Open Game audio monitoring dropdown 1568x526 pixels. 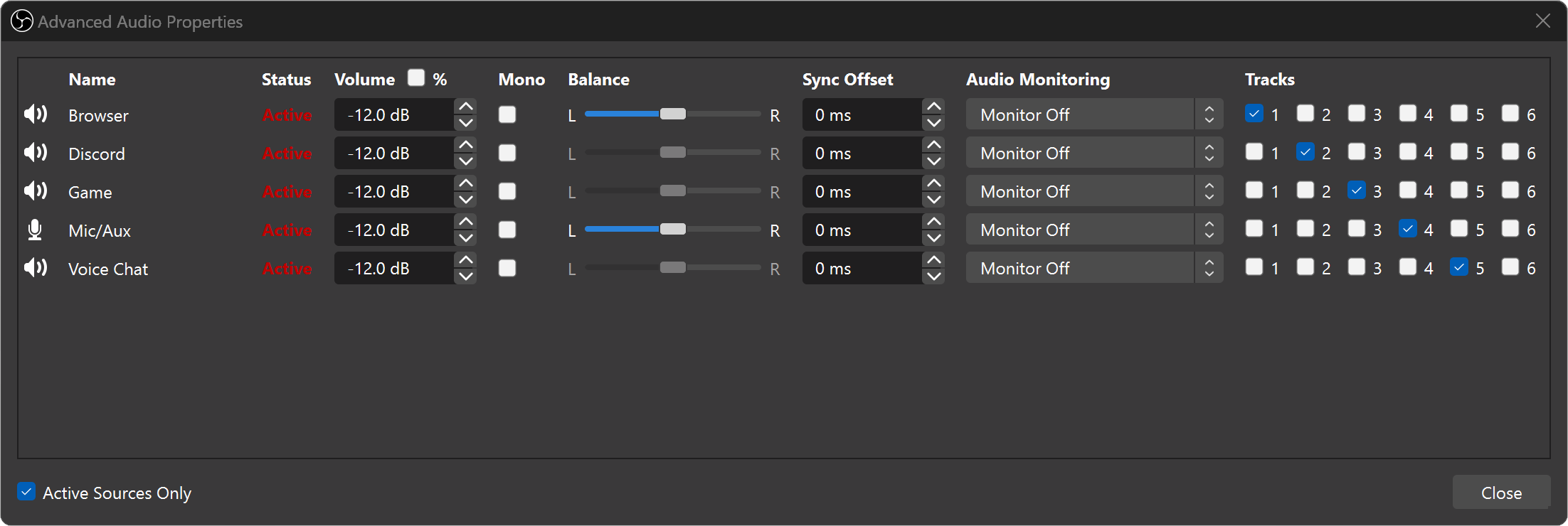1094,191
